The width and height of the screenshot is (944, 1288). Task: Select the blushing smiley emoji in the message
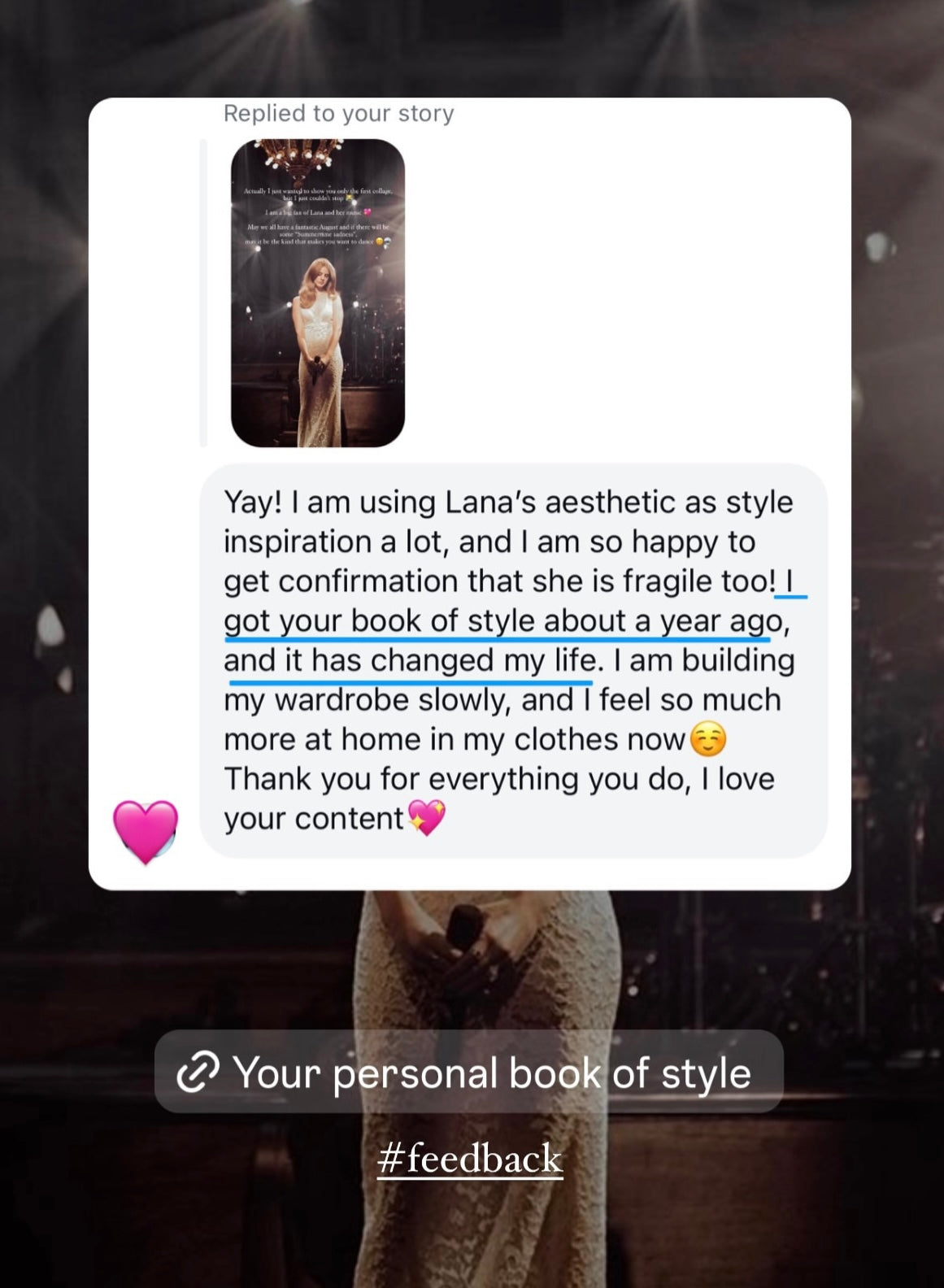[x=708, y=739]
